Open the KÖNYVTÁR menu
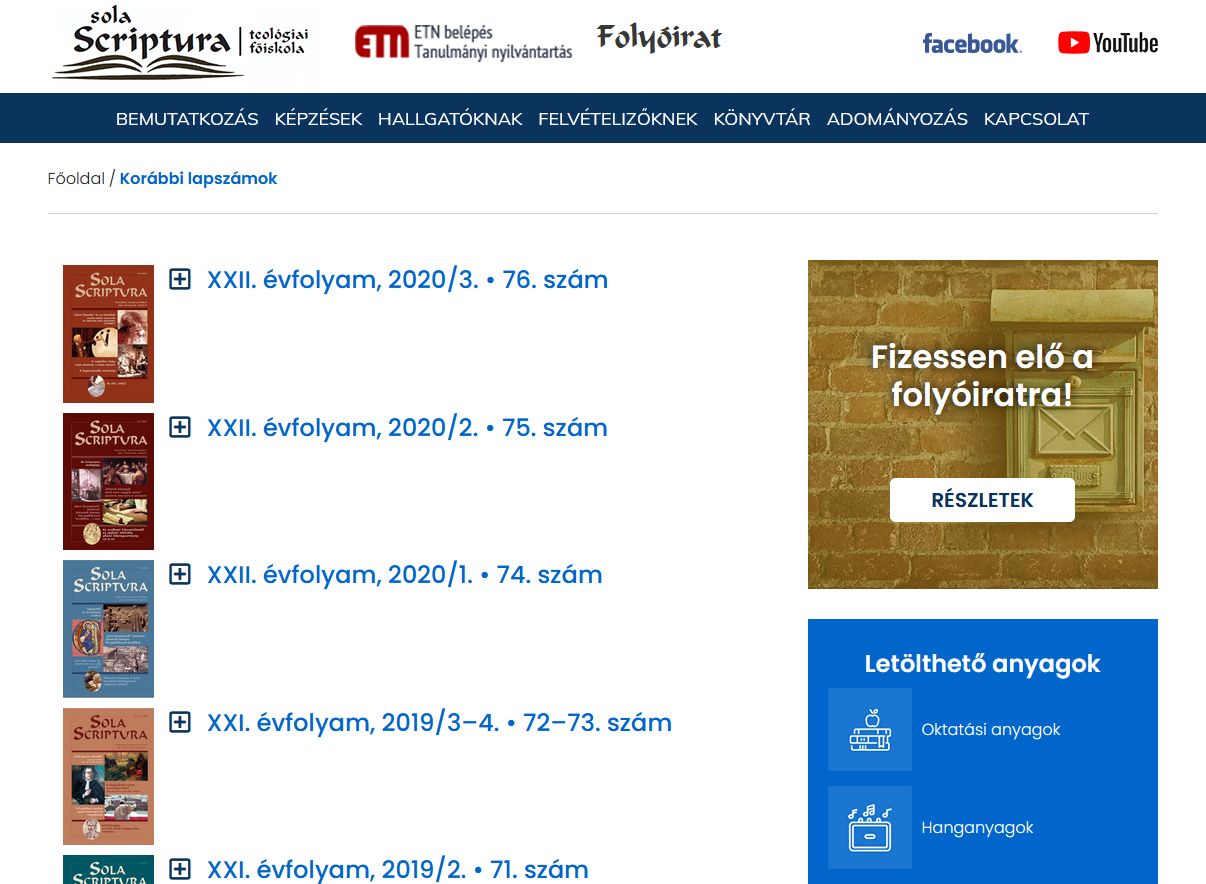 point(762,119)
